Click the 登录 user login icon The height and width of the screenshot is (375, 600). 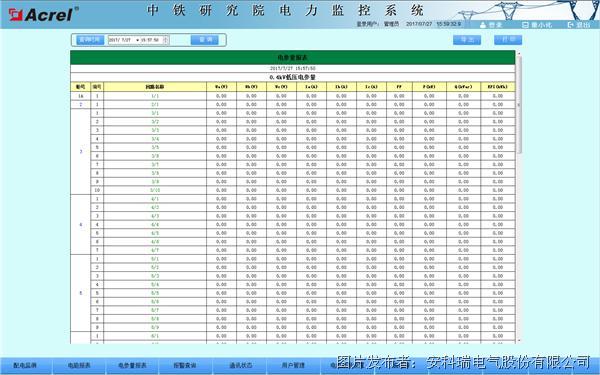click(483, 25)
